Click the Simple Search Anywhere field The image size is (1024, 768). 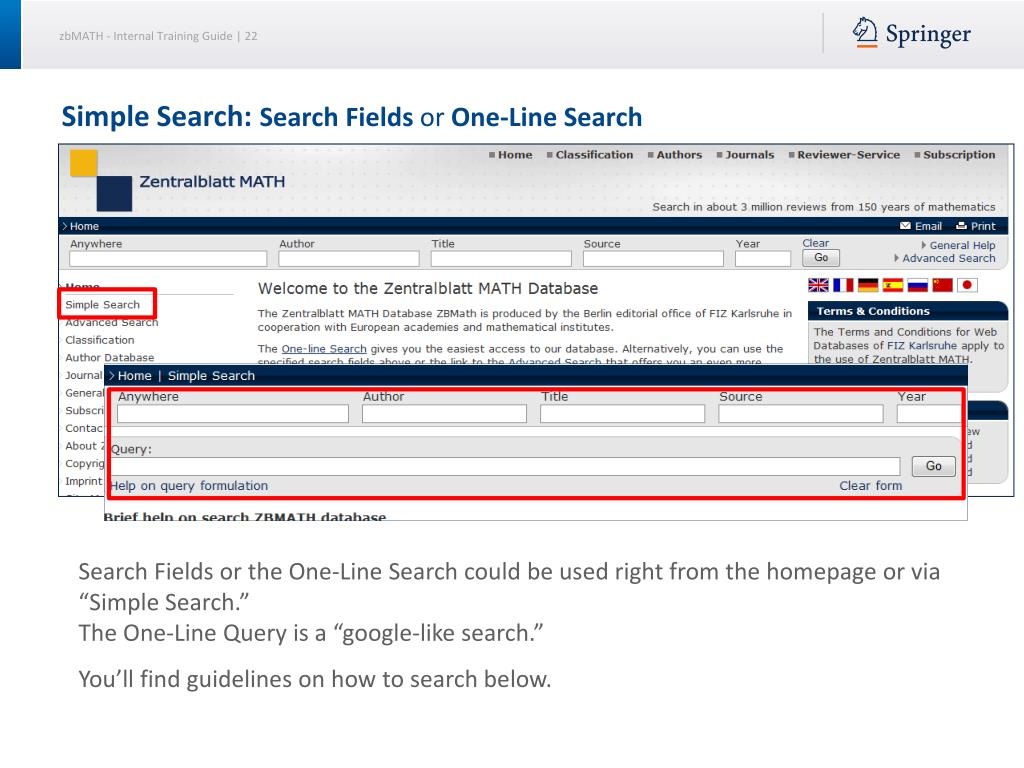(233, 413)
